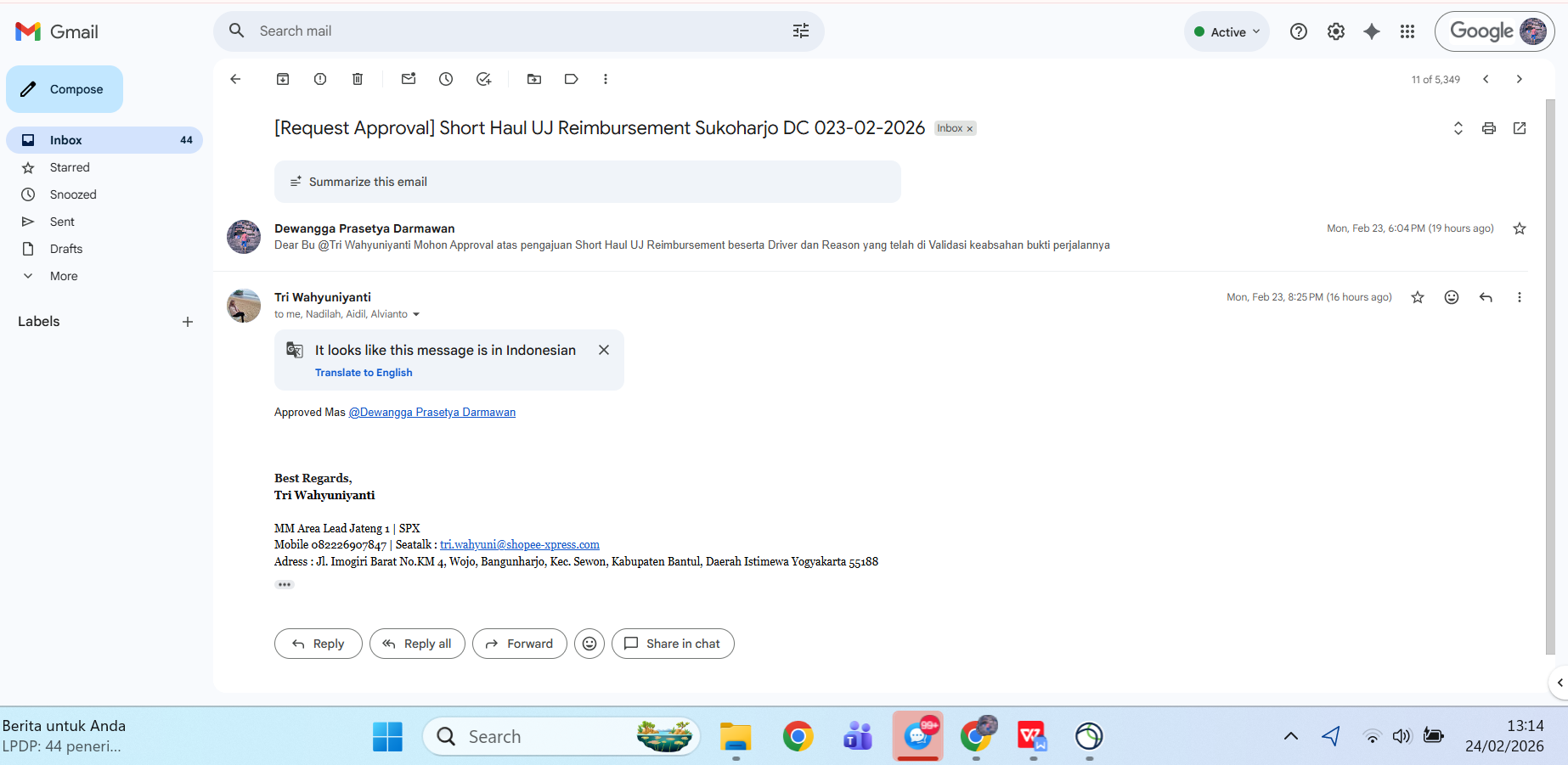
Task: Star Tri Wahyuniyanti's message
Action: point(1418,297)
